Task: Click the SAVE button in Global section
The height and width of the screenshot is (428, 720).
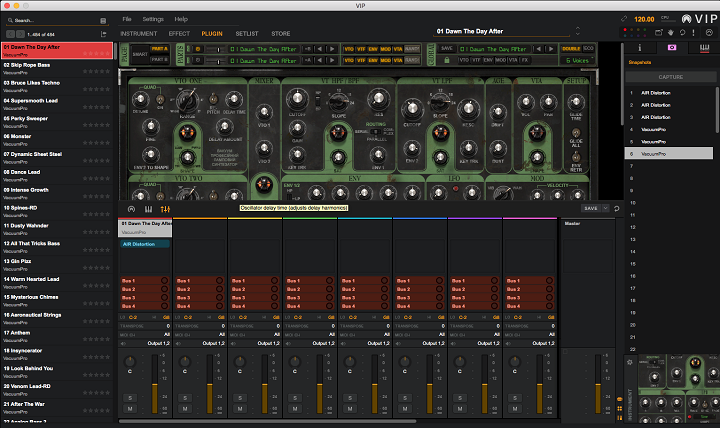Action: pyautogui.click(x=447, y=47)
